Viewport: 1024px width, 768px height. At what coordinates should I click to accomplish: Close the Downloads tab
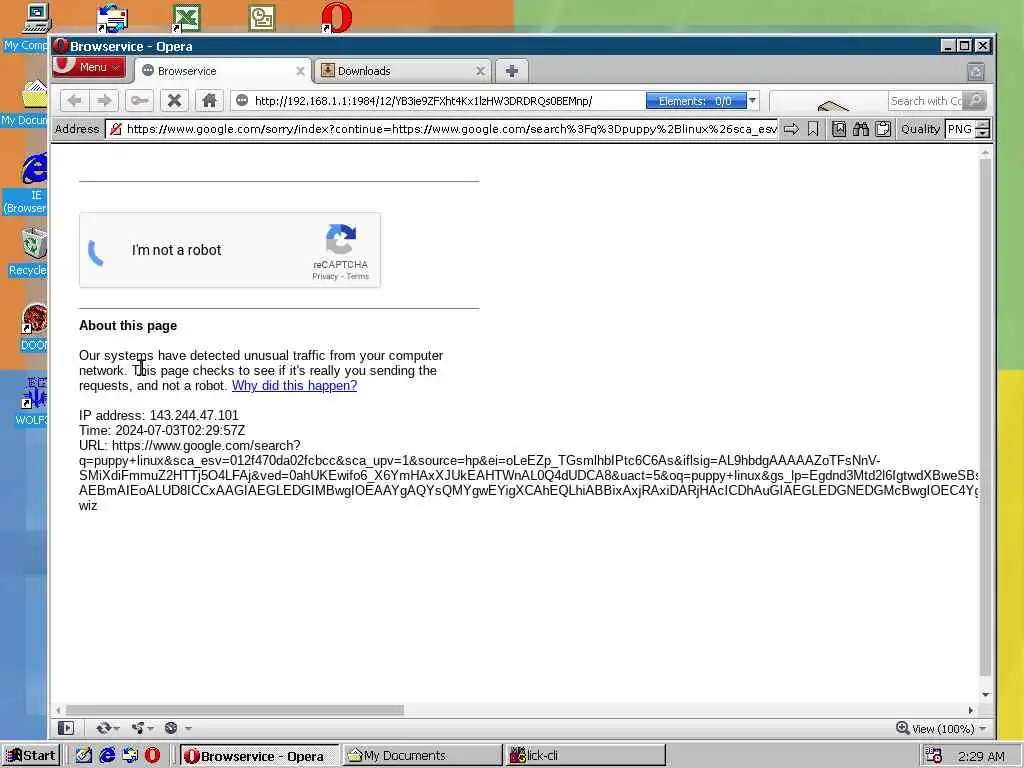(480, 71)
